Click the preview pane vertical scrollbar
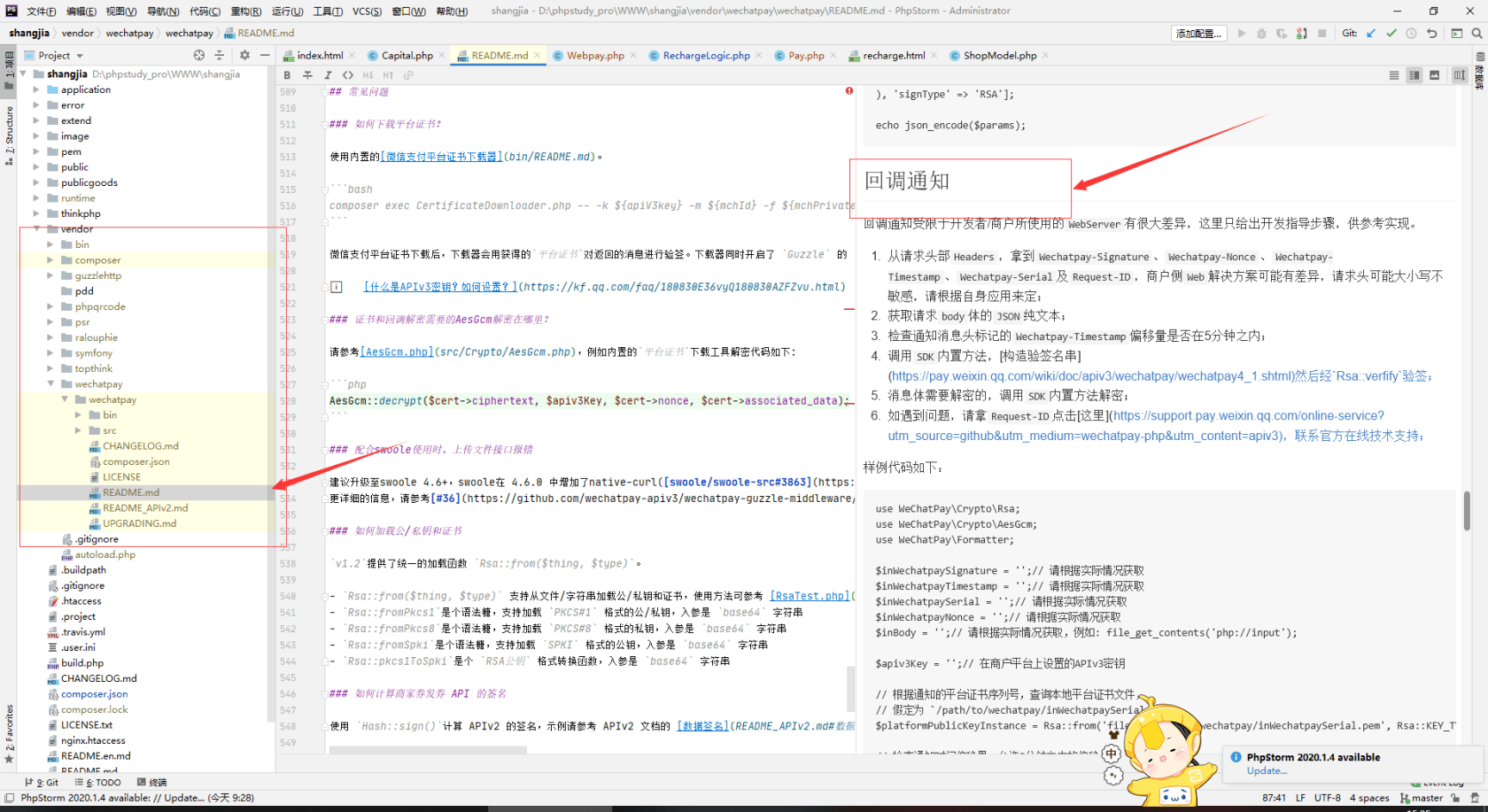This screenshot has height=812, width=1488. point(1467,511)
